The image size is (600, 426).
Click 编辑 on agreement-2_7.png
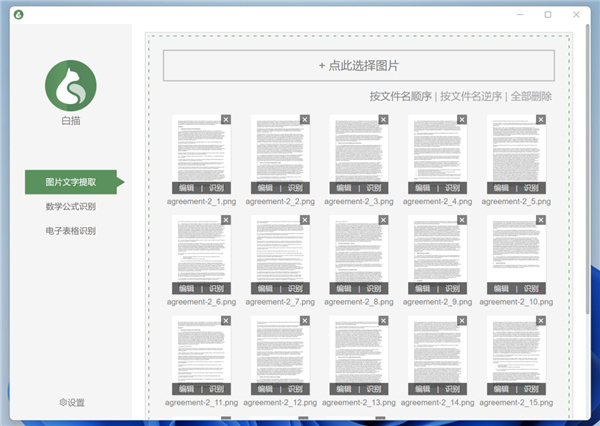266,289
